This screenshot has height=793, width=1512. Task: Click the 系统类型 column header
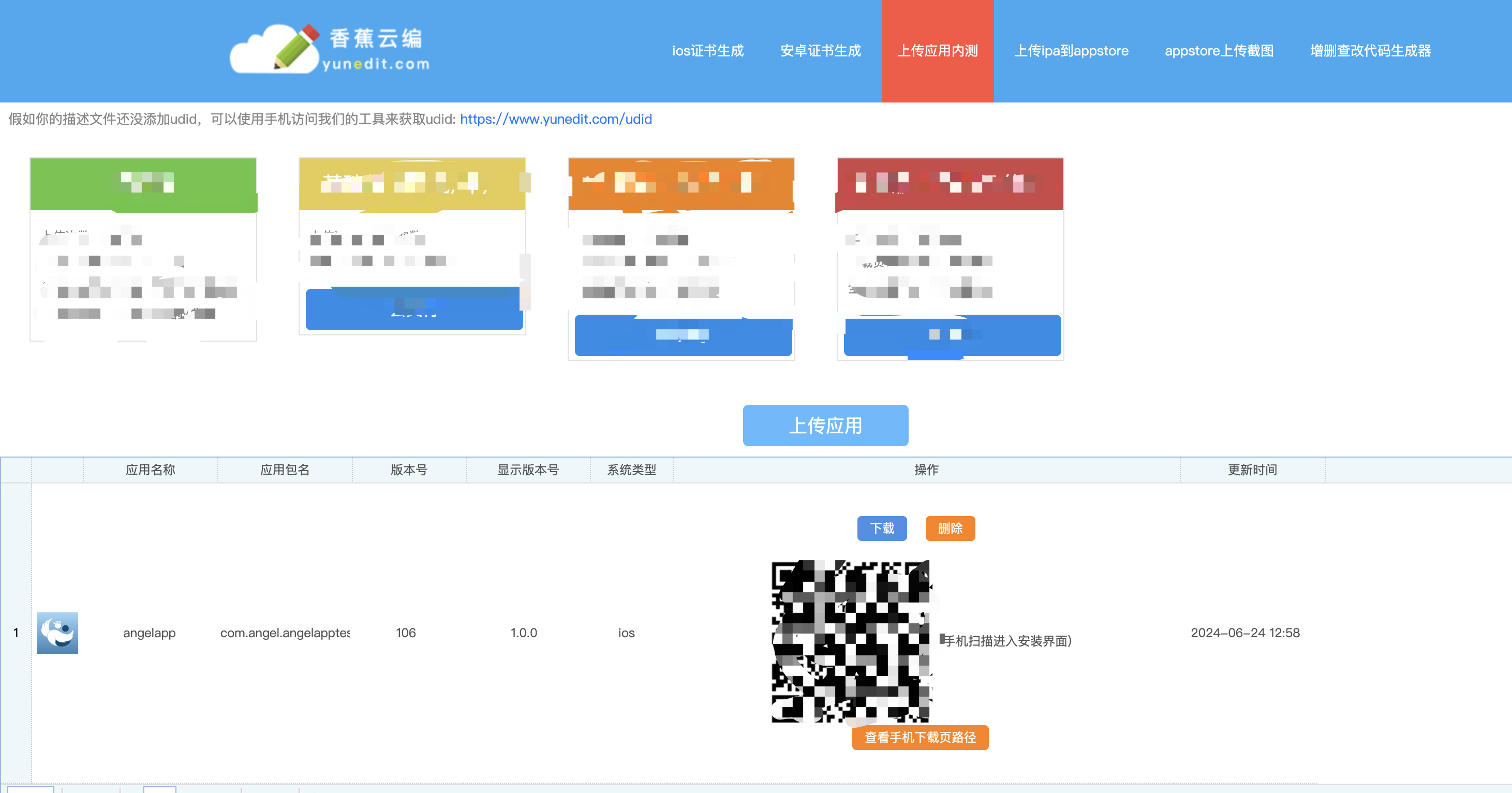[x=632, y=469]
